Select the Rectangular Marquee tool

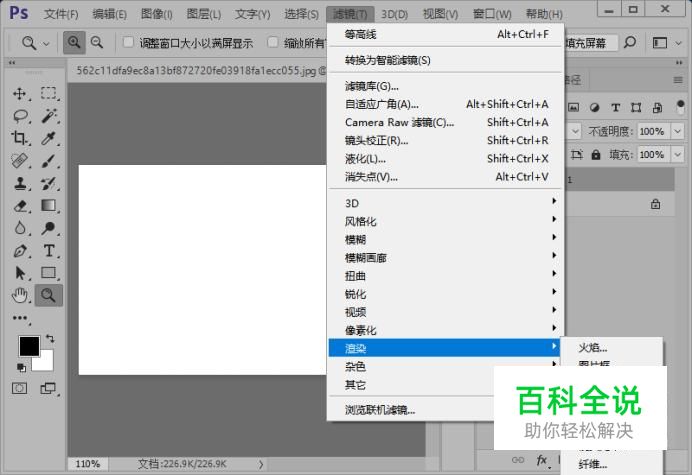tap(48, 93)
